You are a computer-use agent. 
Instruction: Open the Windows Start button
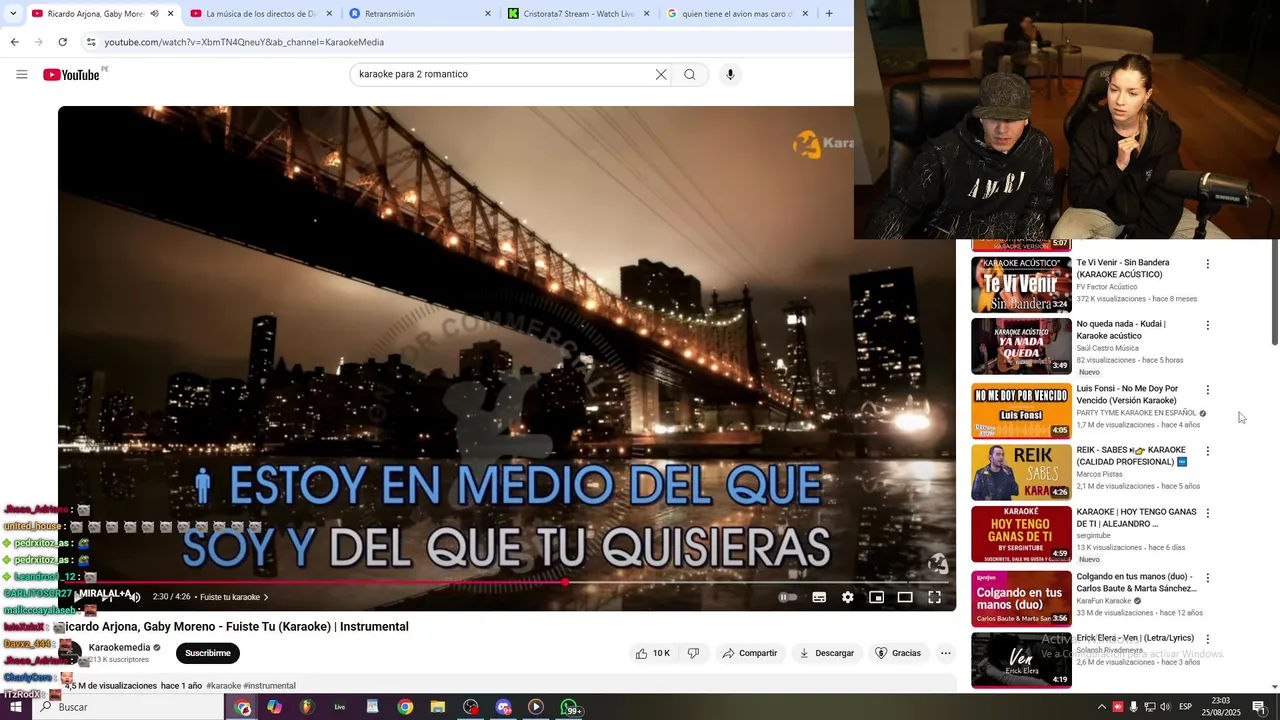pyautogui.click(x=15, y=707)
